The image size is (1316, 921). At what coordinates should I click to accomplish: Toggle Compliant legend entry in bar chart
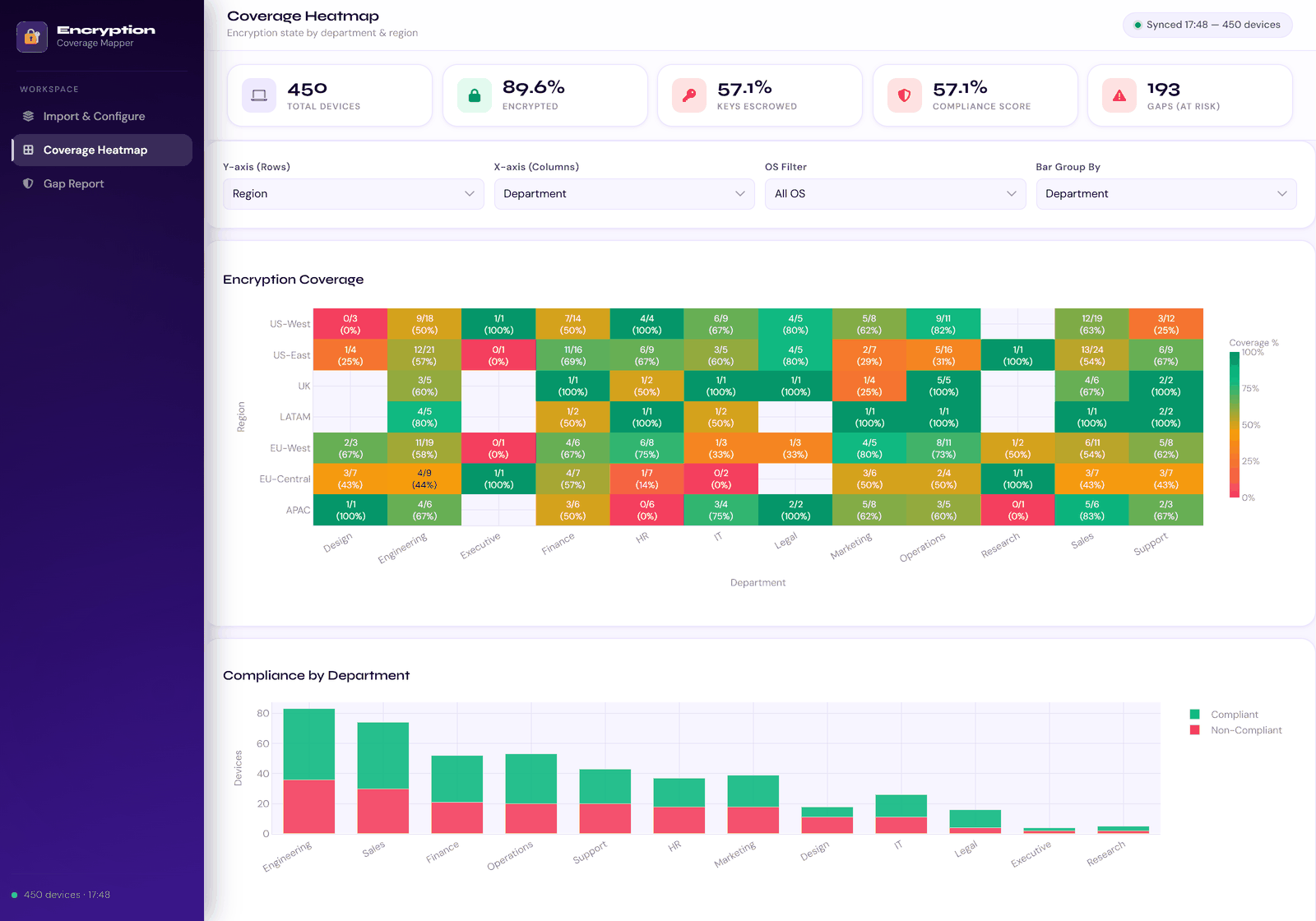click(x=1224, y=715)
